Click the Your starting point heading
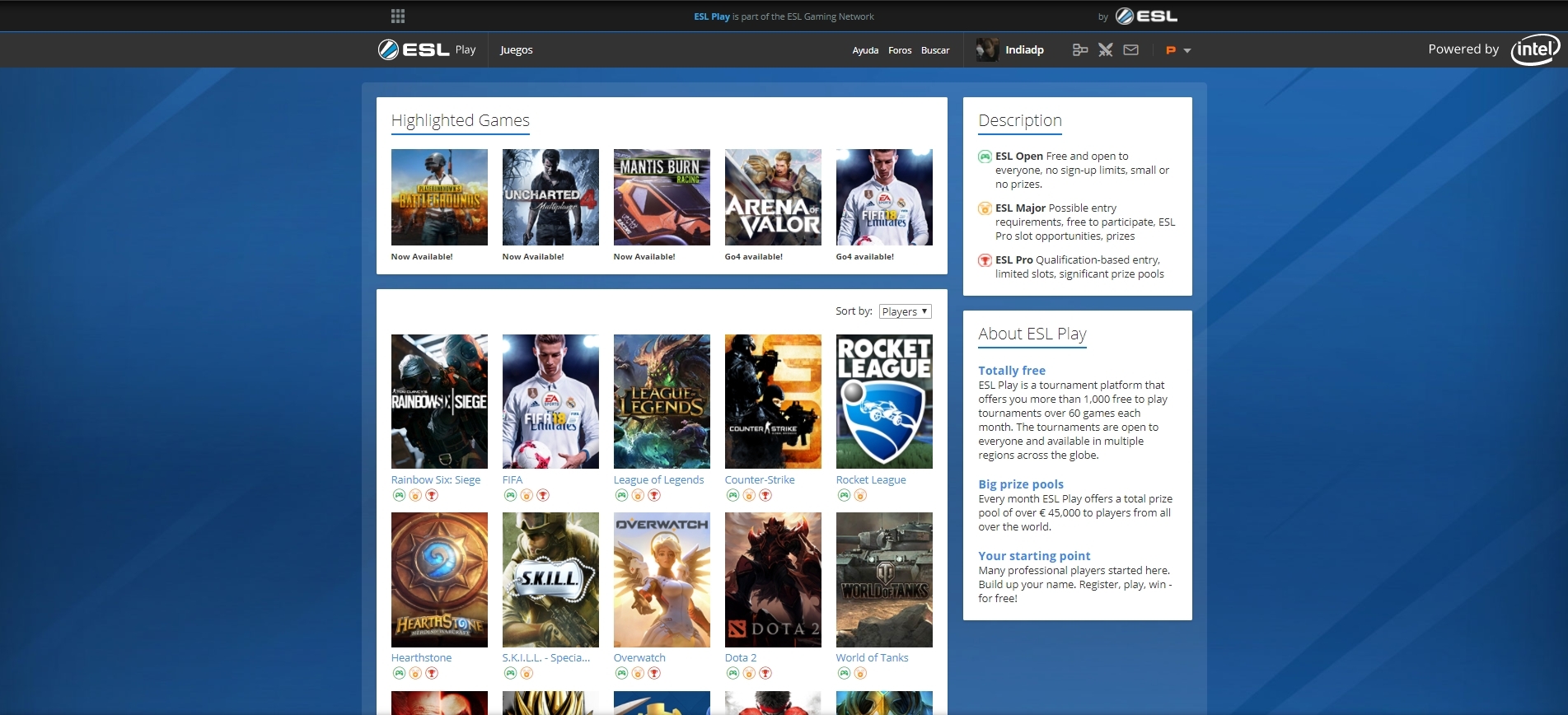The image size is (1568, 715). [1034, 556]
